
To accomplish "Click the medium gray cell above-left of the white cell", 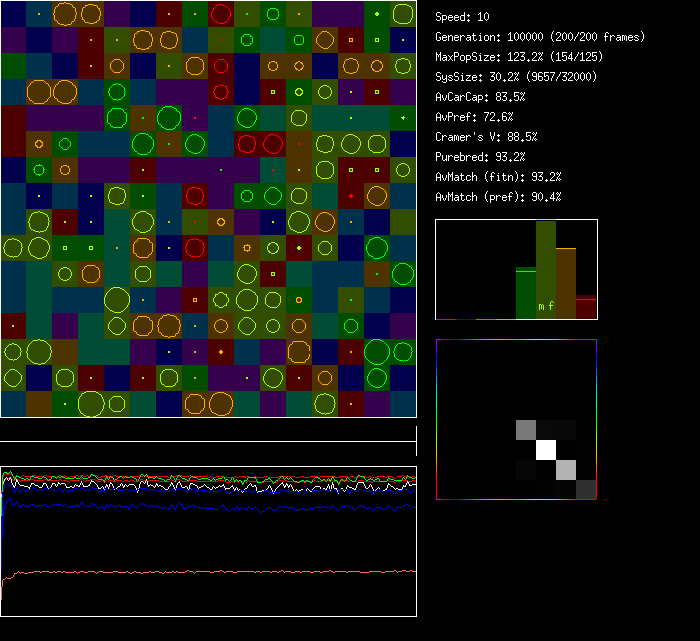I will [526, 430].
